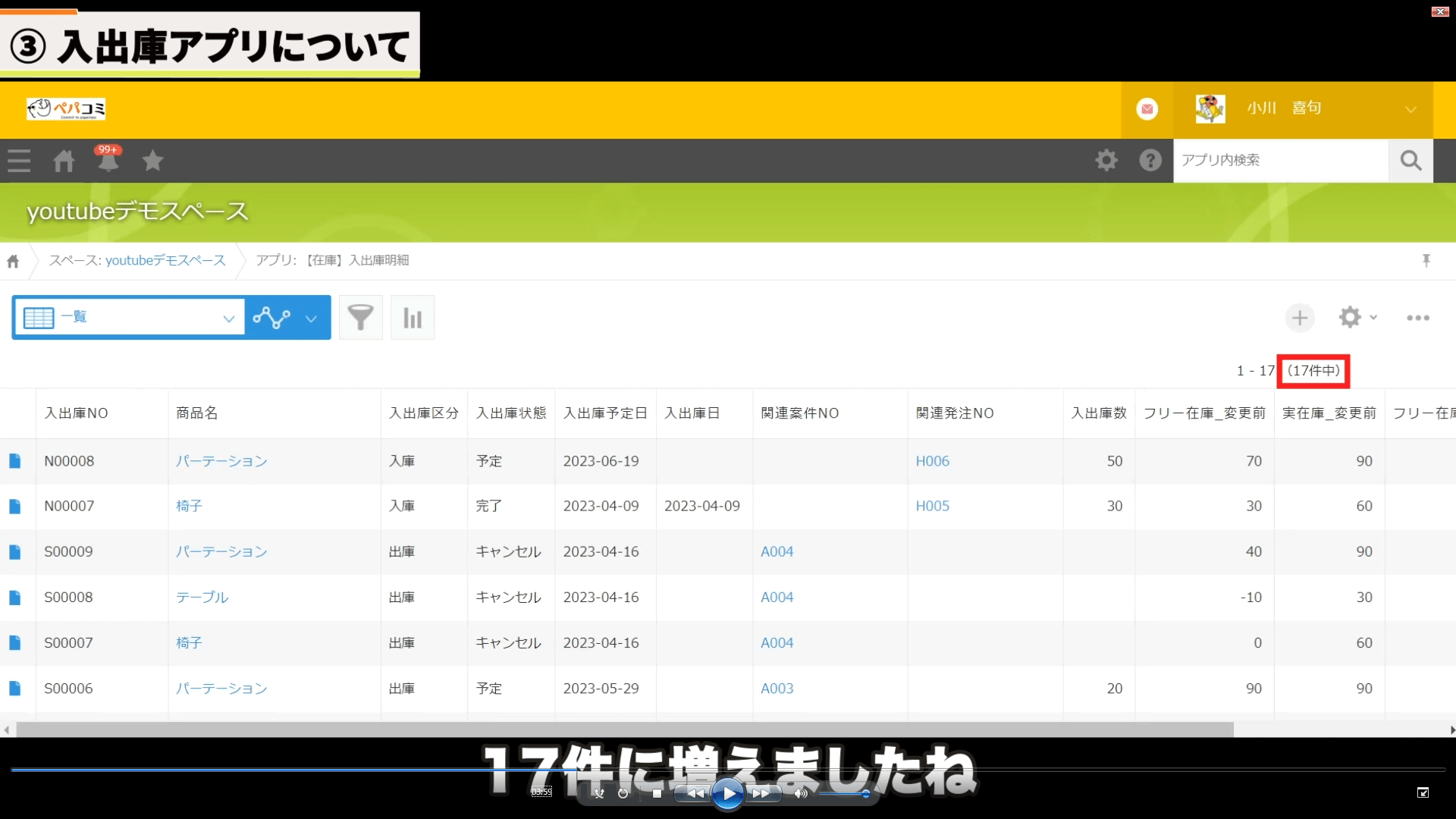Adjust the video volume slider

coord(846,793)
